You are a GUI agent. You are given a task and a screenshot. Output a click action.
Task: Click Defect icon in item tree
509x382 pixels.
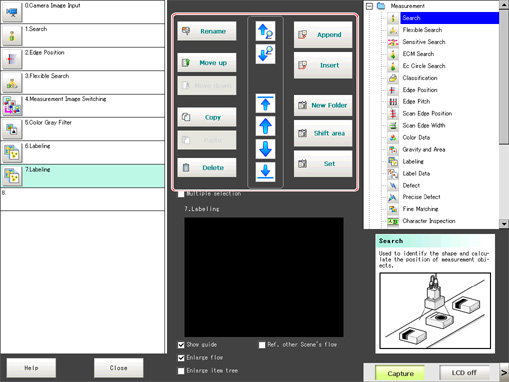click(393, 186)
